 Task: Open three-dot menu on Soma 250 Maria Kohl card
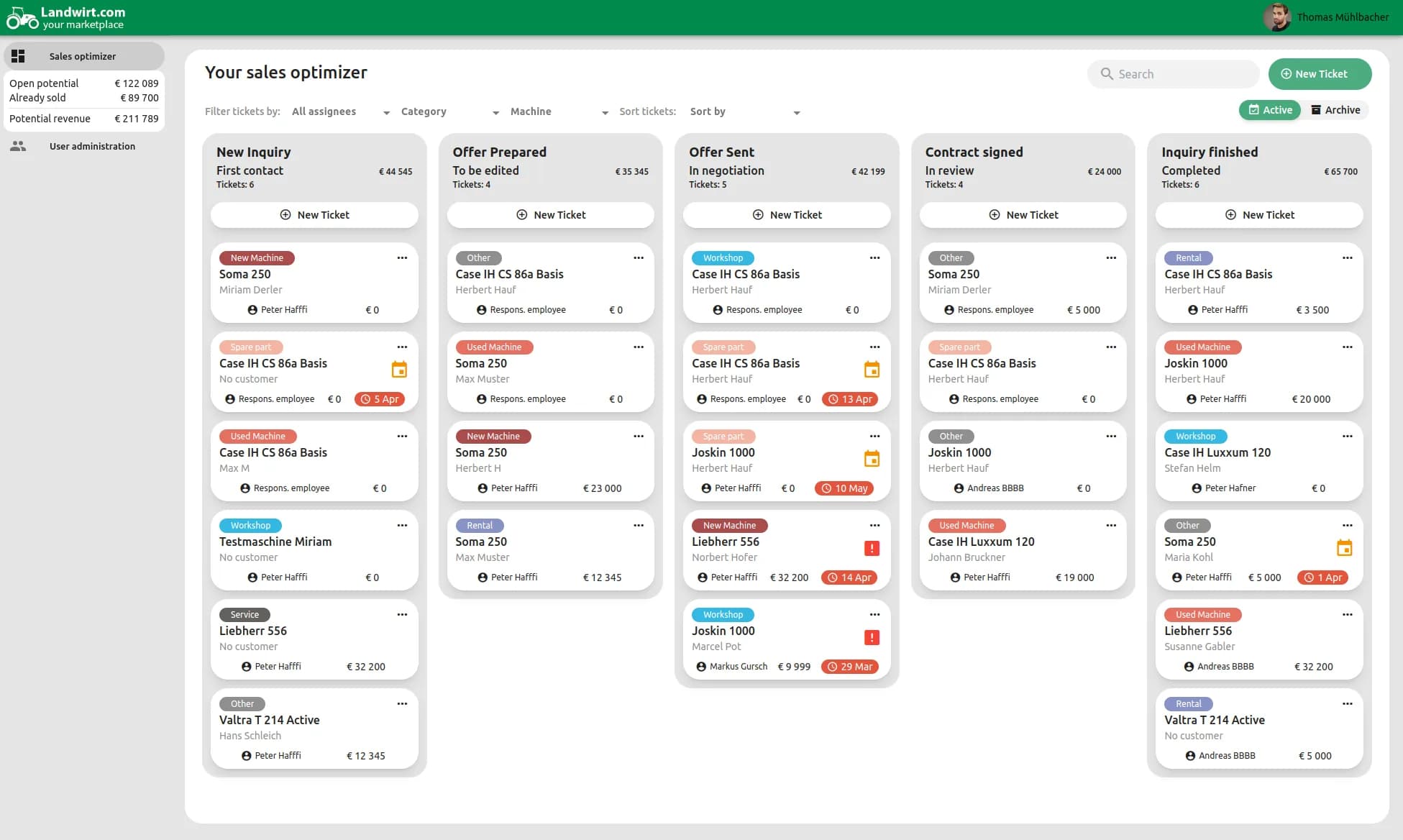tap(1348, 526)
